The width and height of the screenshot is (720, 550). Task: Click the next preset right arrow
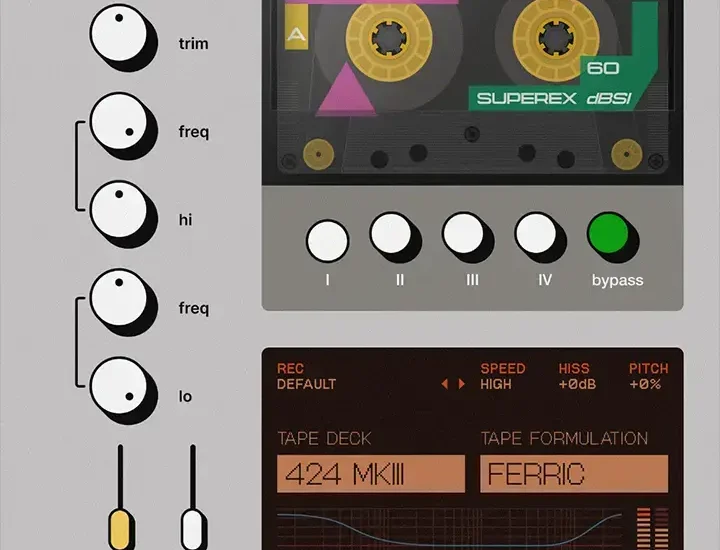pos(461,384)
